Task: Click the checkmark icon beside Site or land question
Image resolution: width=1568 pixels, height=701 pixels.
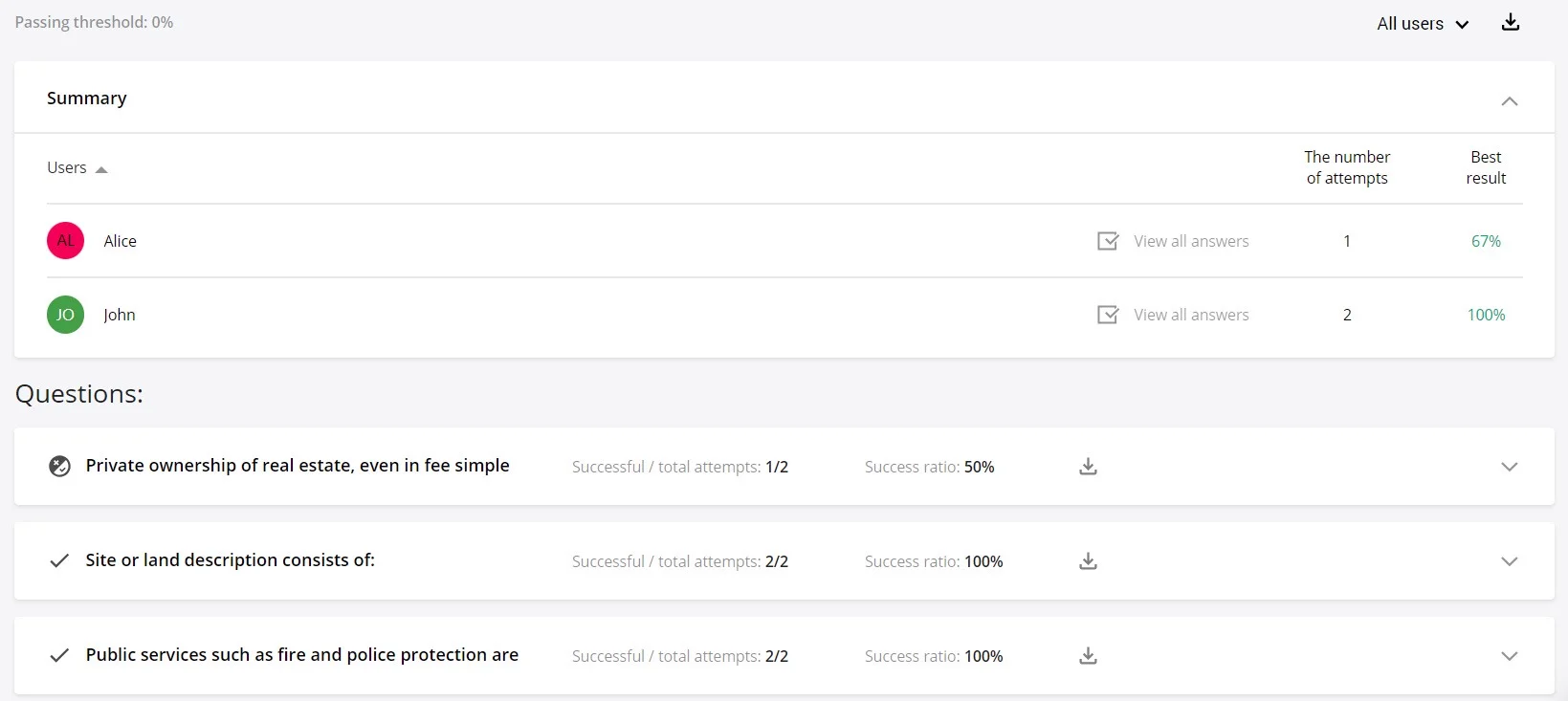Action: [59, 560]
